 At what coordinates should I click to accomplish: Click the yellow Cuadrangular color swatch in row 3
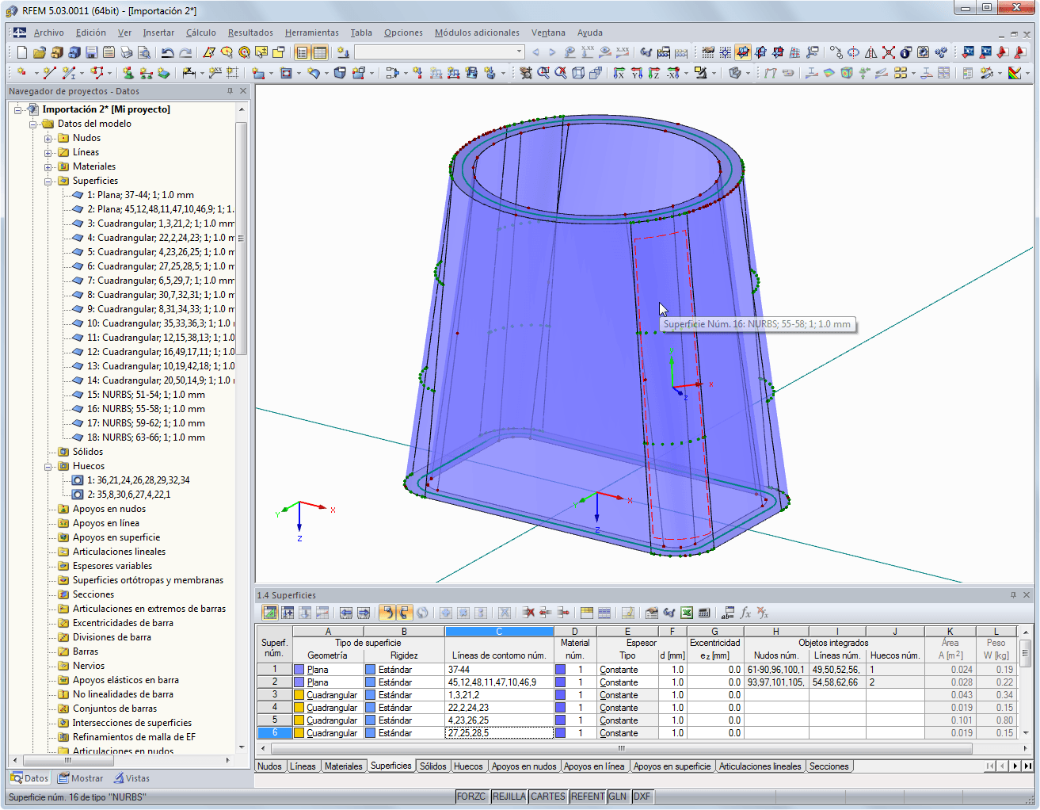(x=299, y=695)
